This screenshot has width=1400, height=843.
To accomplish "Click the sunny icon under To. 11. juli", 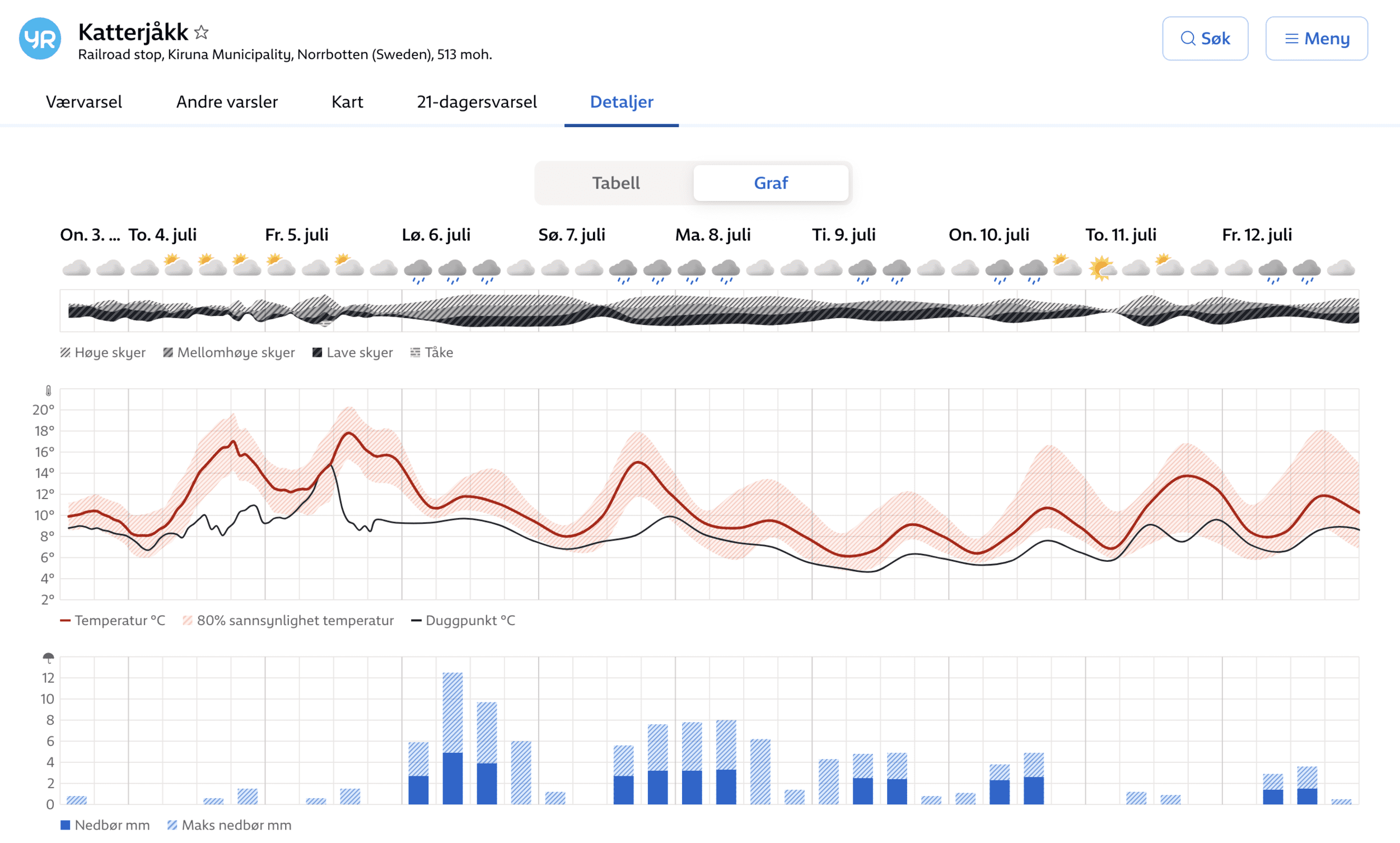I will 1102,268.
